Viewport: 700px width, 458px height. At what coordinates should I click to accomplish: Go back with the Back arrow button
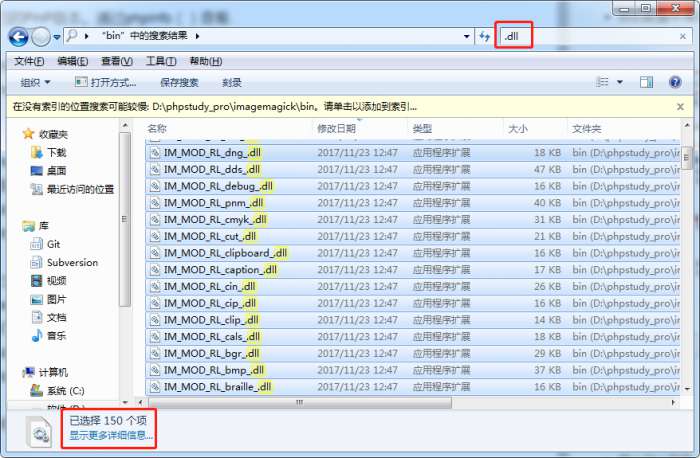18,37
